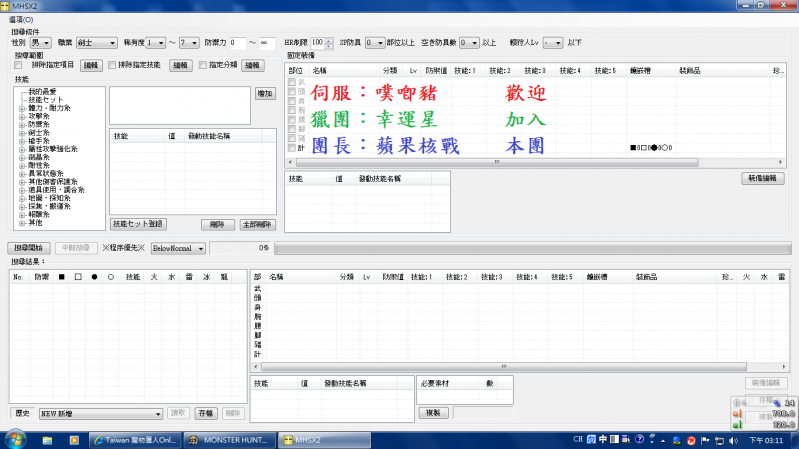Tick the 排除指定技能 checkbox
Image resolution: width=799 pixels, height=449 pixels.
pos(112,65)
